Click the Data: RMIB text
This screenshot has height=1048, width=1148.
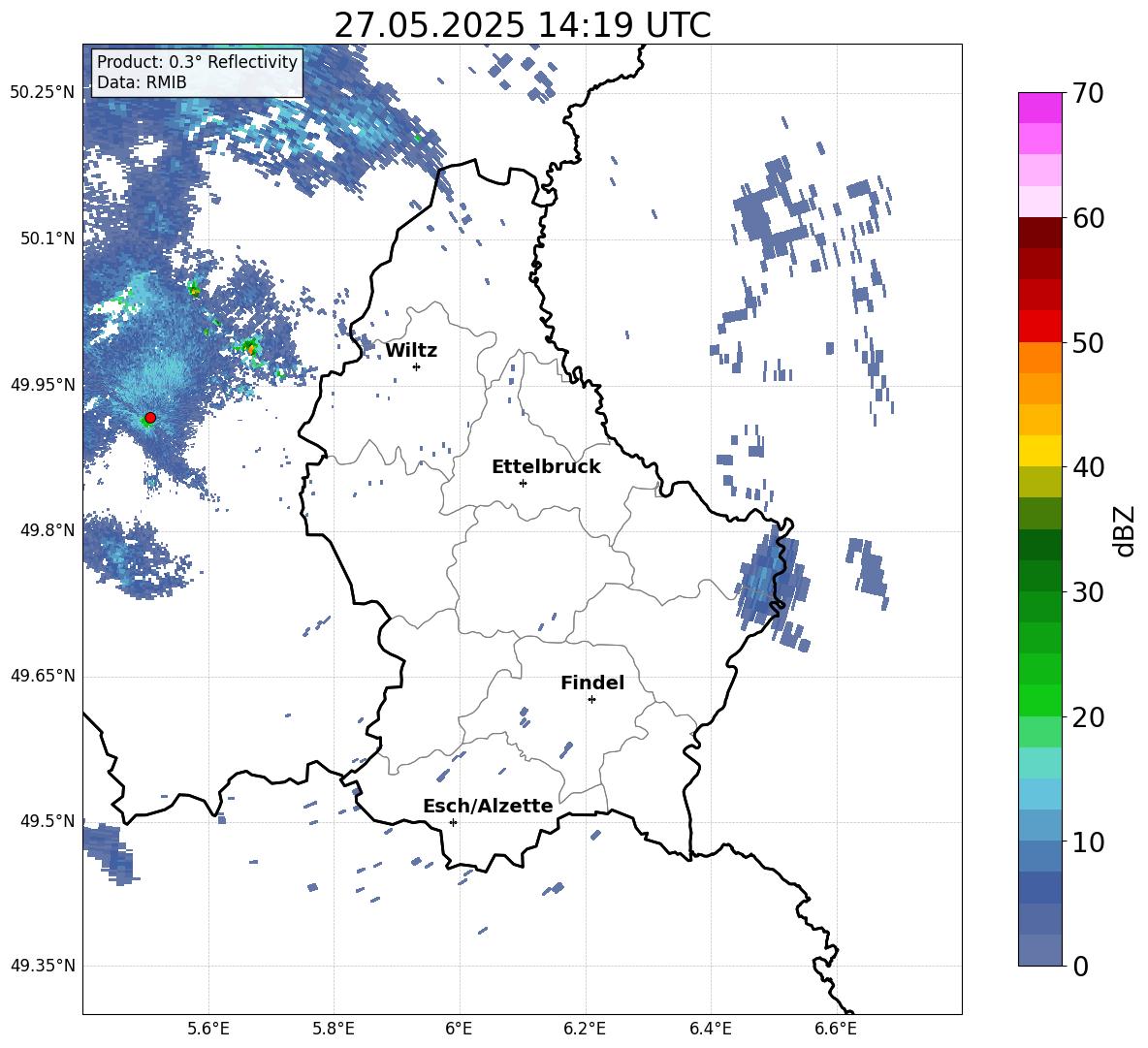(x=142, y=82)
